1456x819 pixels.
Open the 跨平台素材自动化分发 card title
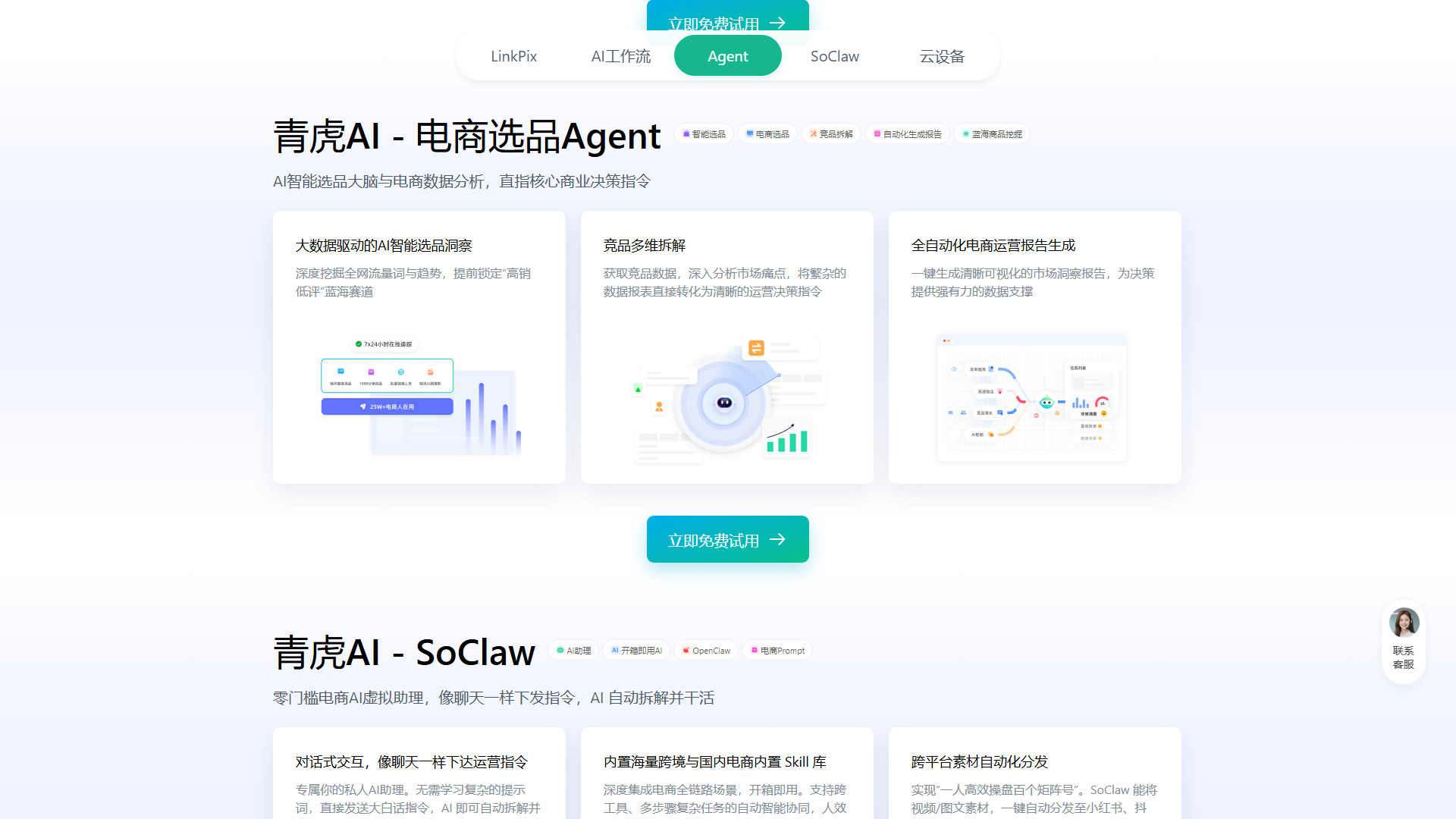pyautogui.click(x=980, y=762)
